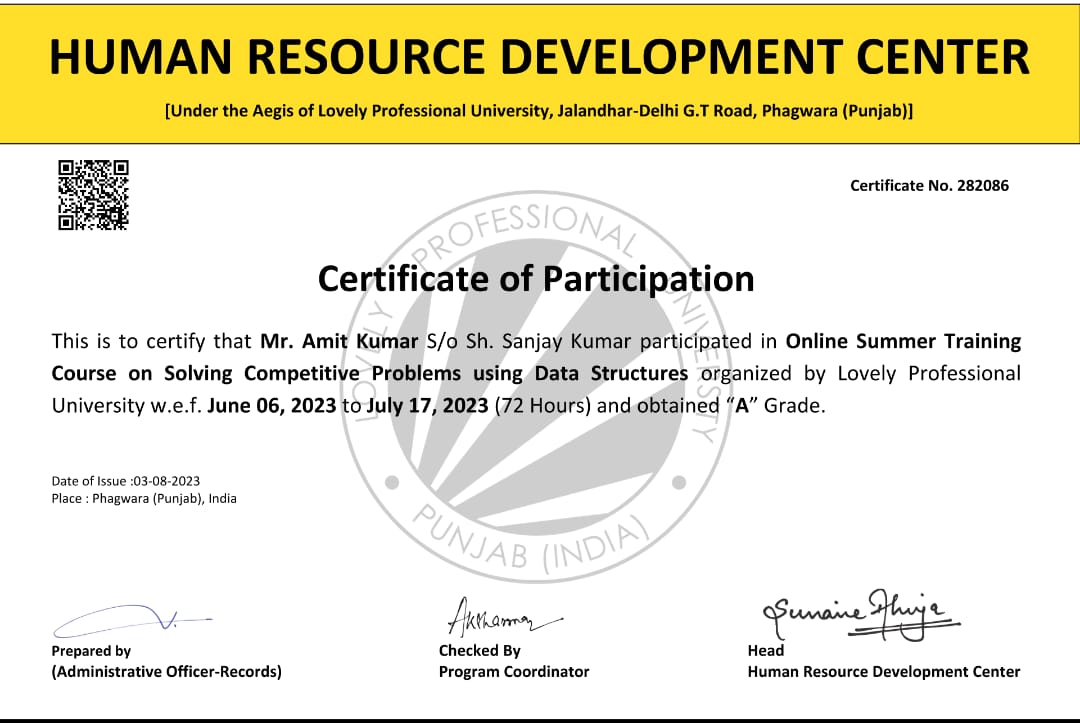Click the 'Certificate of Participation' title

tap(536, 279)
